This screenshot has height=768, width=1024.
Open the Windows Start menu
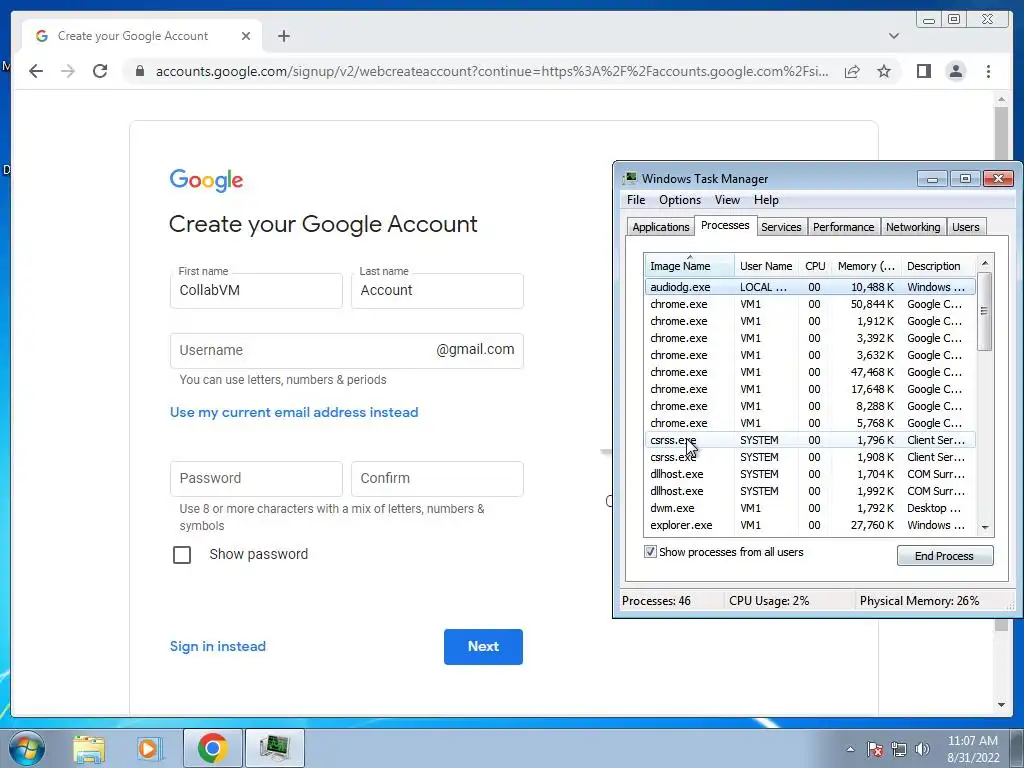coord(27,748)
